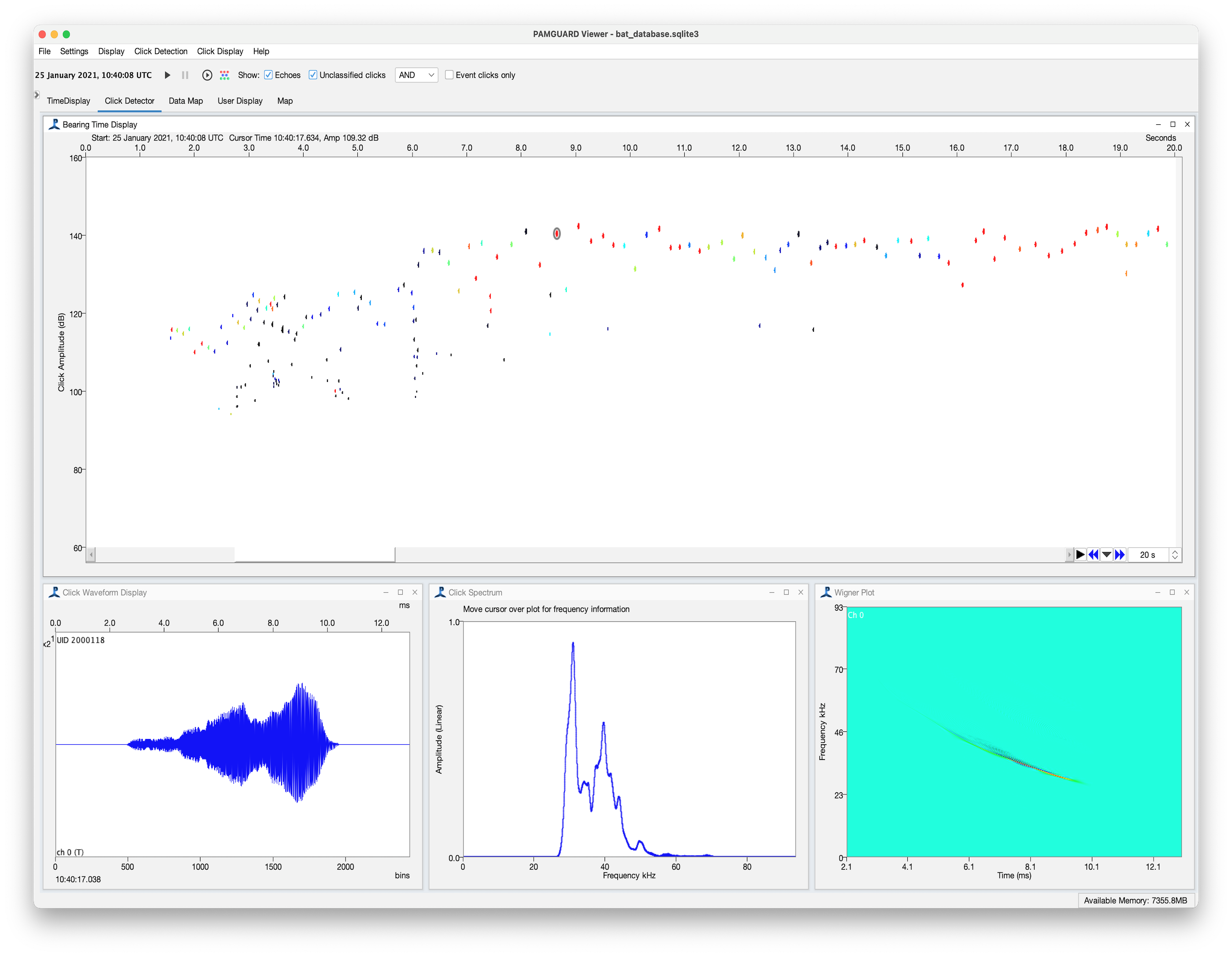Viewport: 1232px width, 957px height.
Task: Open the Click Detection menu
Action: (x=160, y=51)
